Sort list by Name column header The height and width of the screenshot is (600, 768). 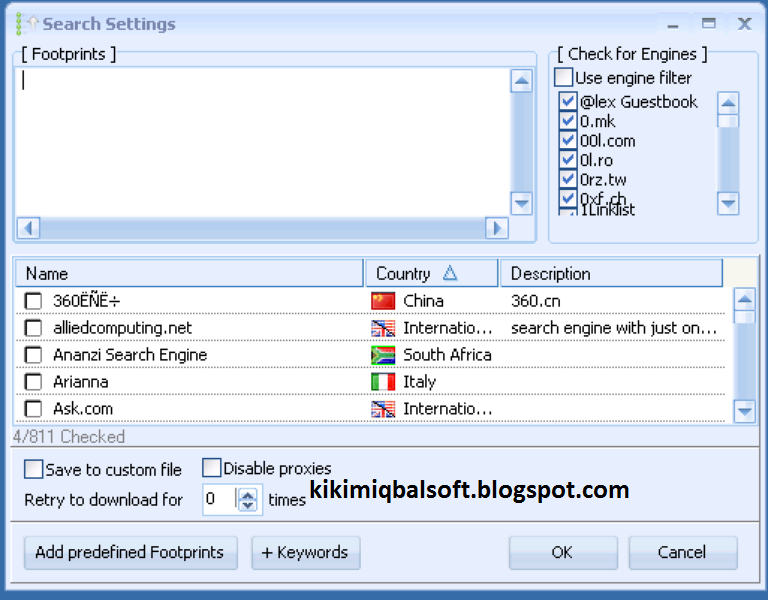tap(190, 273)
